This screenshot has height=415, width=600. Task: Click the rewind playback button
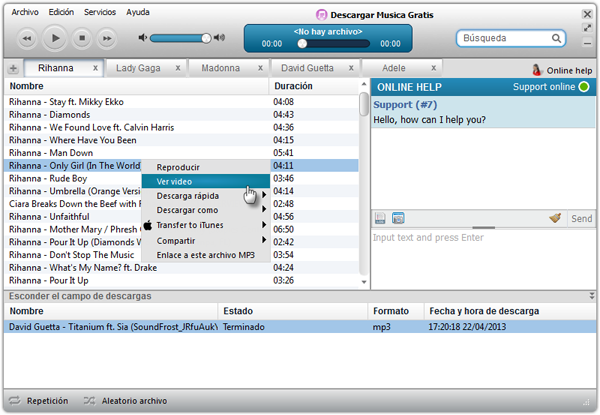pos(27,38)
